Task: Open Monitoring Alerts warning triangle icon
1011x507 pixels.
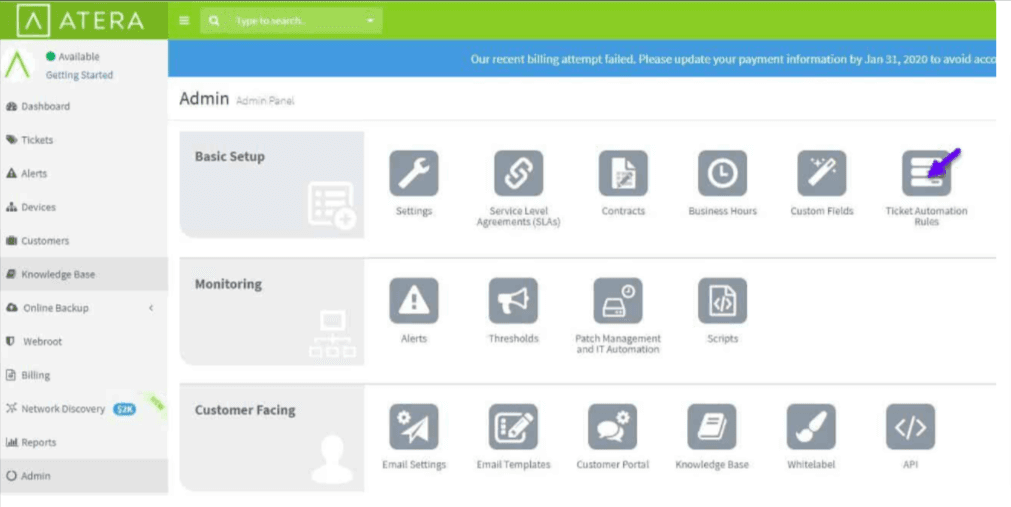Action: (x=414, y=301)
